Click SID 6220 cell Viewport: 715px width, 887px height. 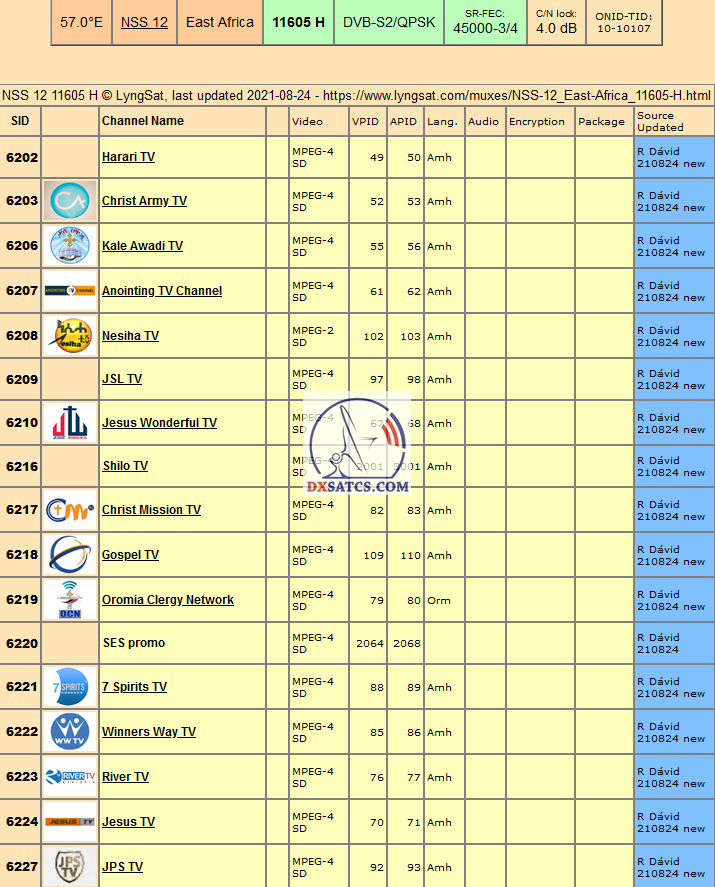[x=20, y=643]
